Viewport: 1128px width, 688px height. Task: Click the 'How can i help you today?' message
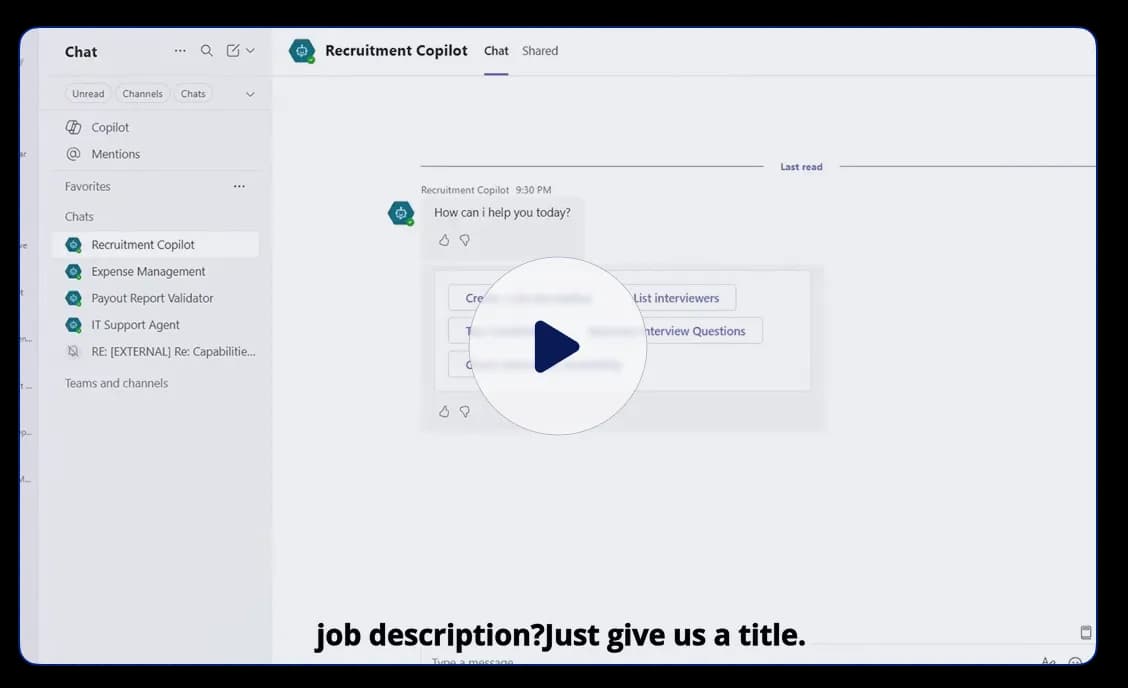pos(502,213)
